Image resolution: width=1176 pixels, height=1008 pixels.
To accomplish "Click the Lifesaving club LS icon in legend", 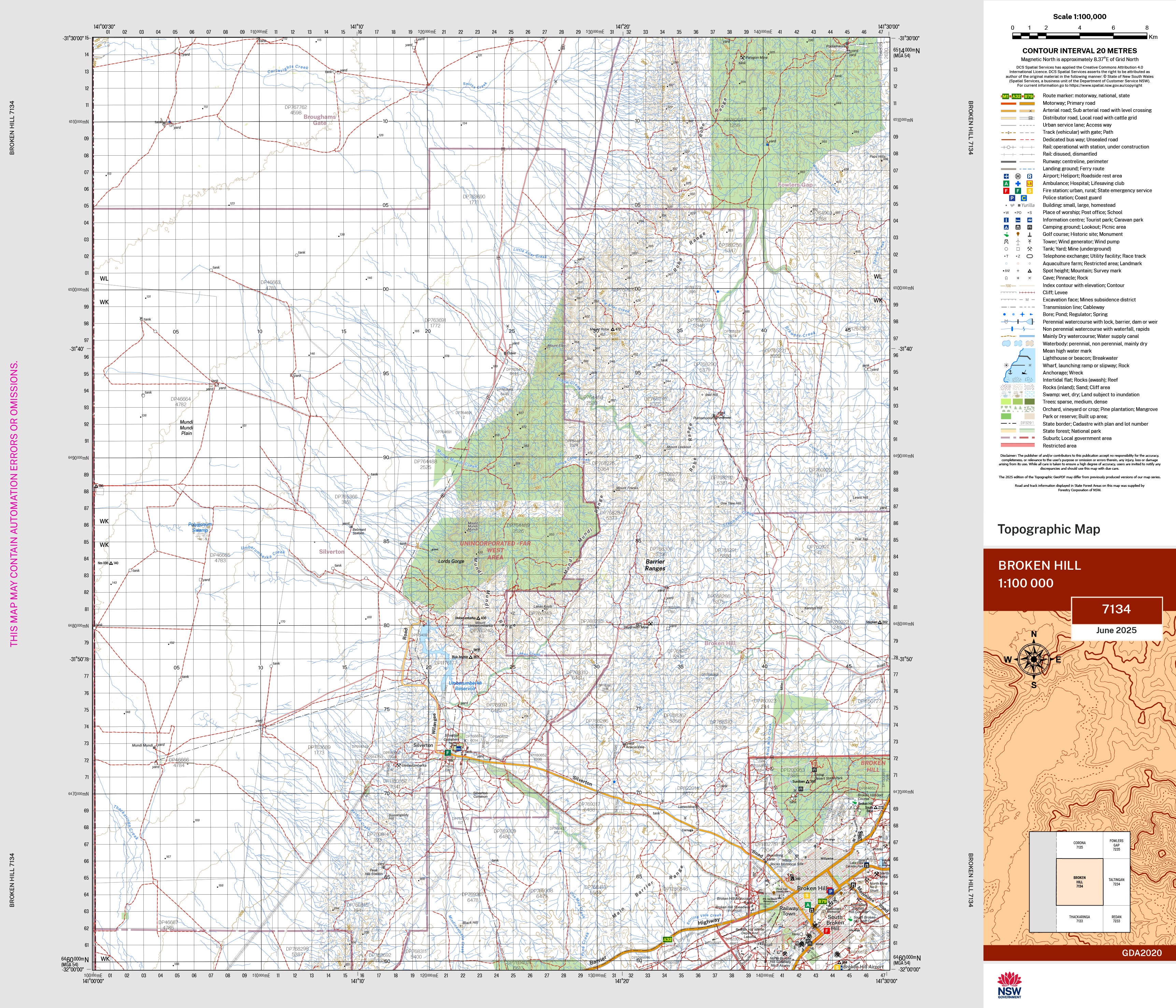I will coord(1030,183).
